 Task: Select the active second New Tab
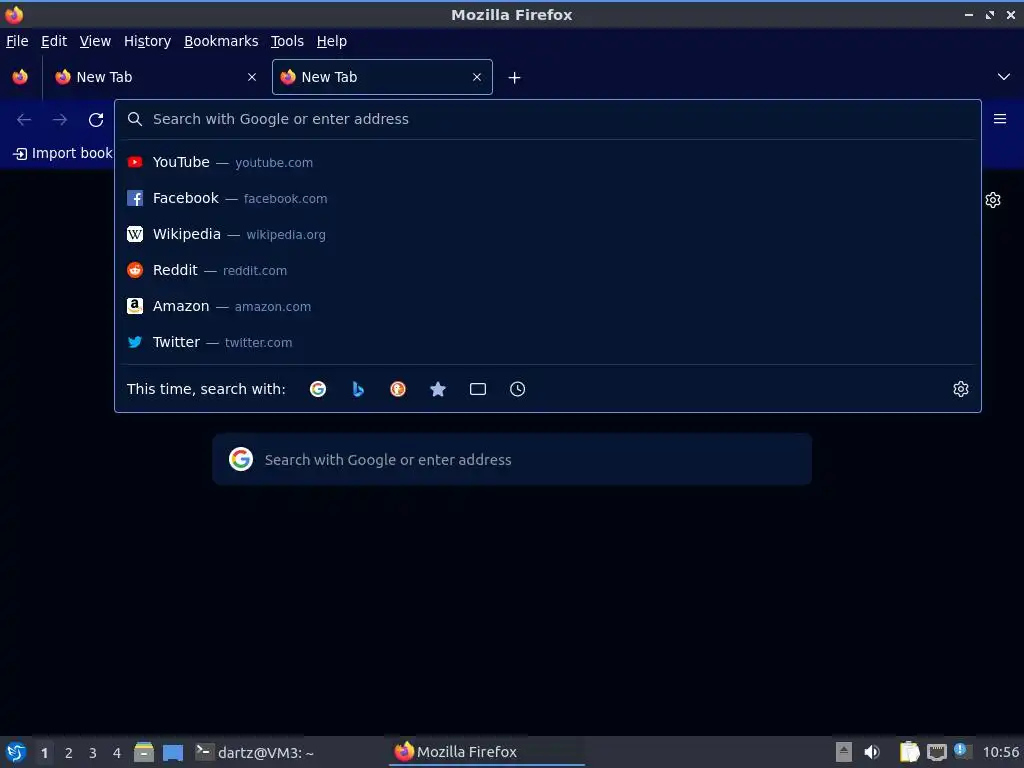[x=382, y=77]
